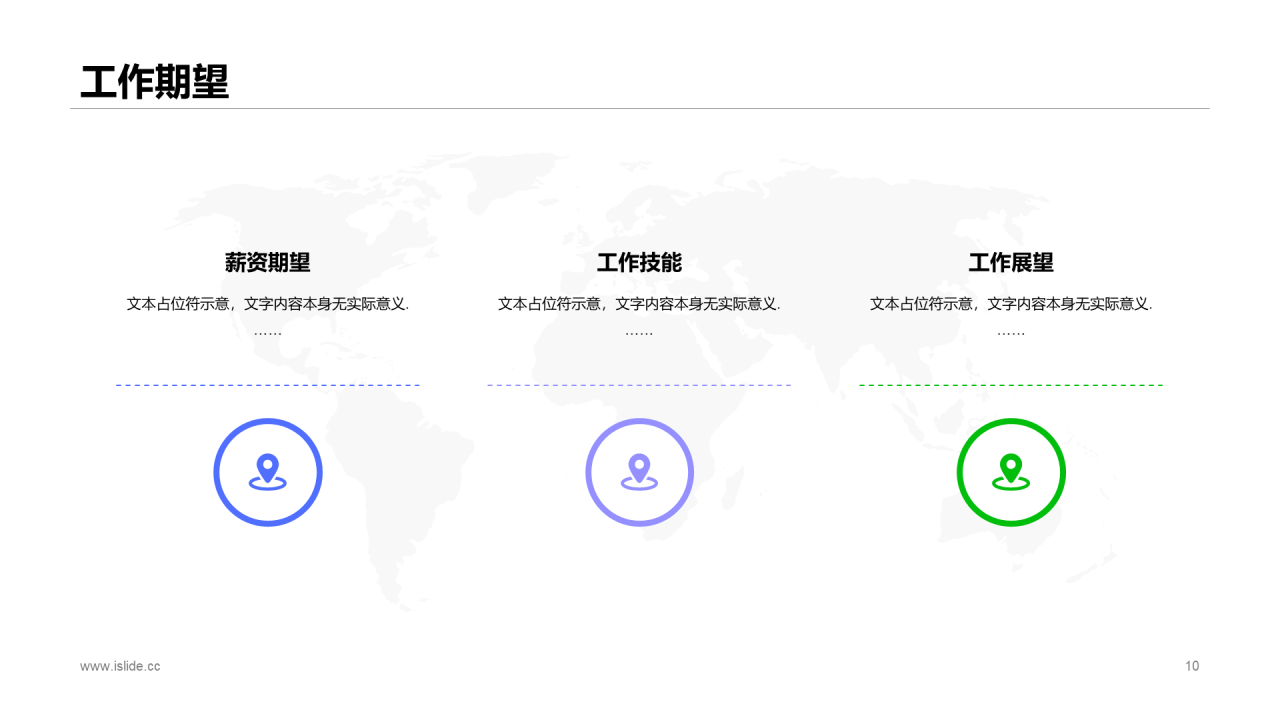Click the purple location pin icon
The height and width of the screenshot is (720, 1280).
(639, 472)
